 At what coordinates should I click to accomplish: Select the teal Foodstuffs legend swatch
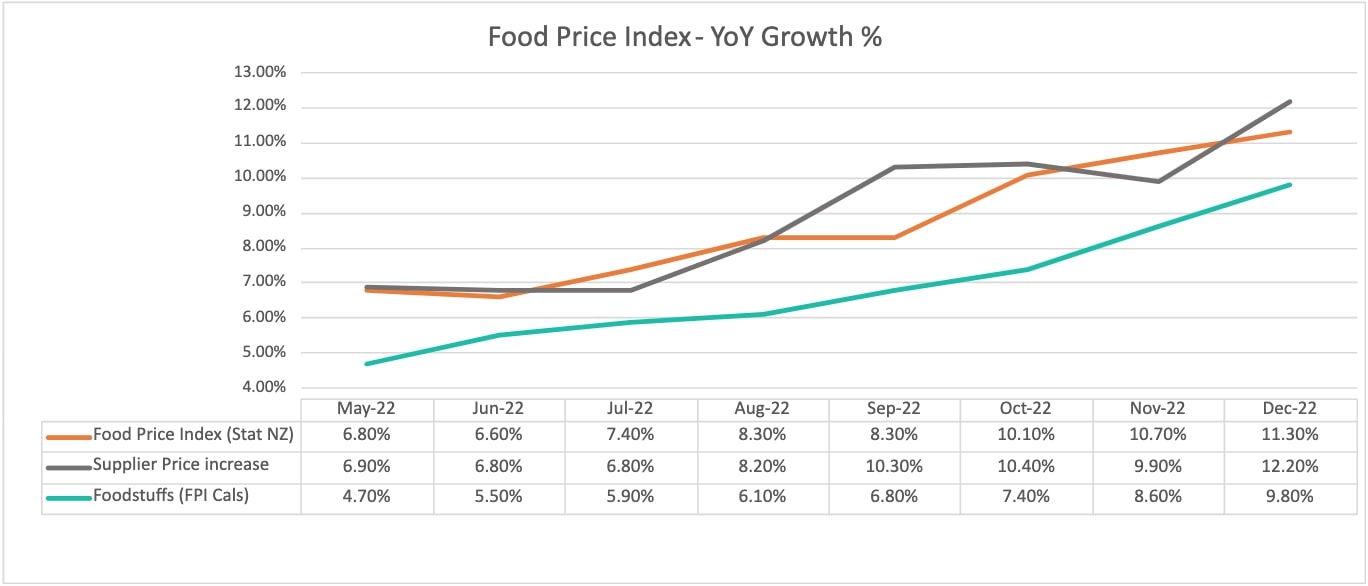click(x=68, y=496)
